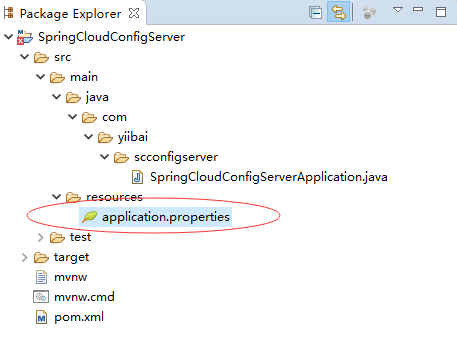The height and width of the screenshot is (362, 457).
Task: Click the resources folder icon
Action: [73, 197]
